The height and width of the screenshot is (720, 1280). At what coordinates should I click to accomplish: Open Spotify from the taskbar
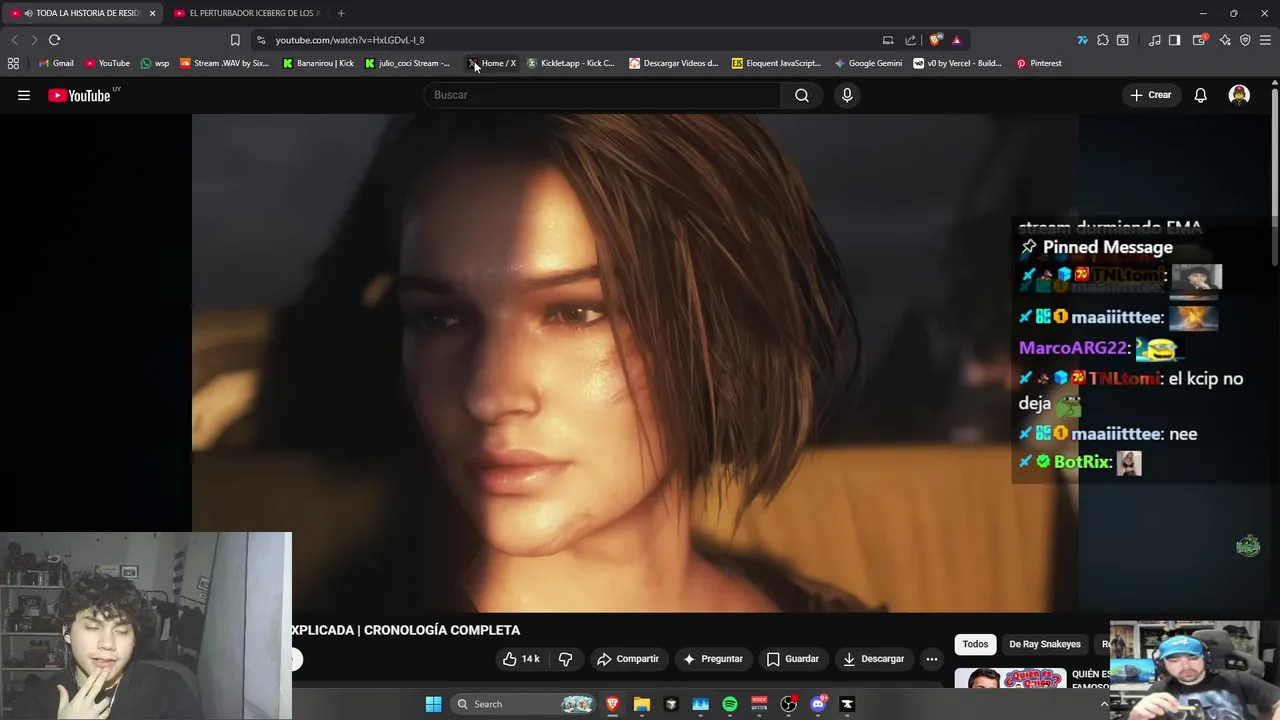(x=730, y=704)
